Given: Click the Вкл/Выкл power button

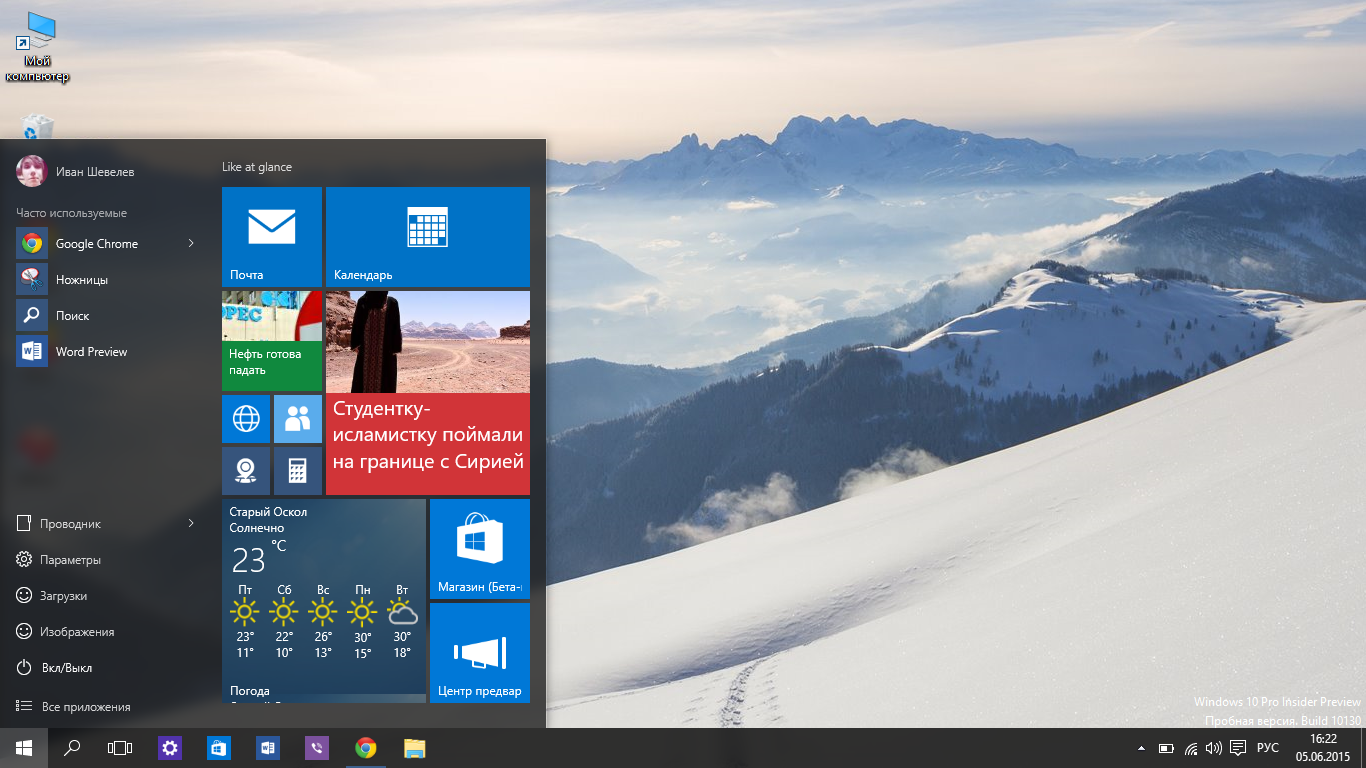Looking at the screenshot, I should (66, 668).
